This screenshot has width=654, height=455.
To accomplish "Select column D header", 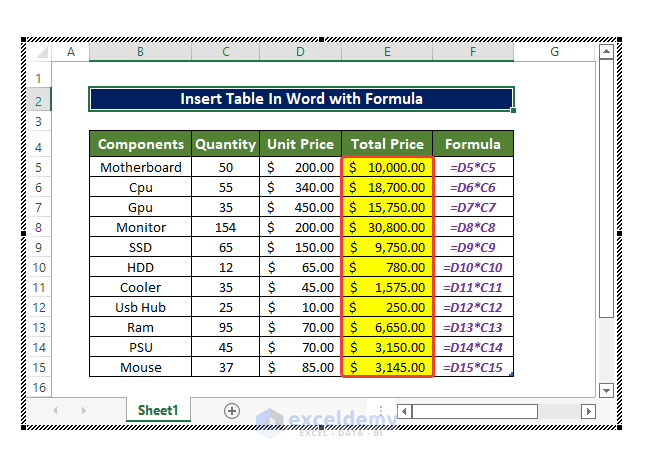I will 300,52.
